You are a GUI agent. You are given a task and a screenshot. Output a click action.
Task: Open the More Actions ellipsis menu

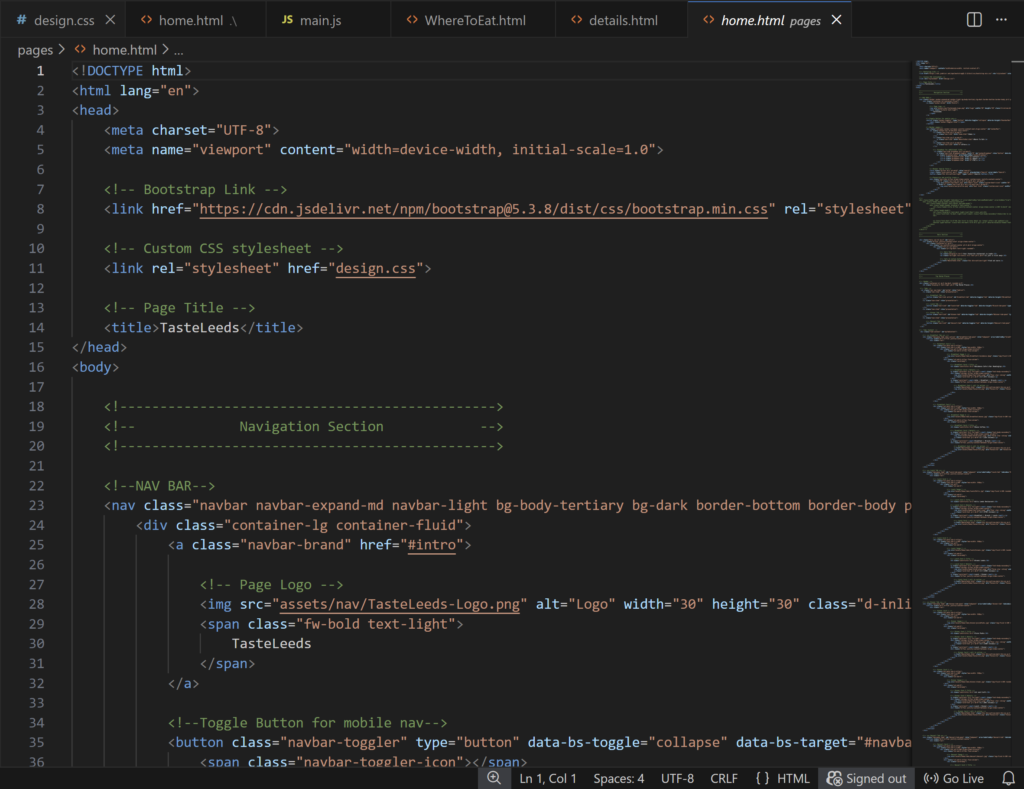tap(1001, 20)
